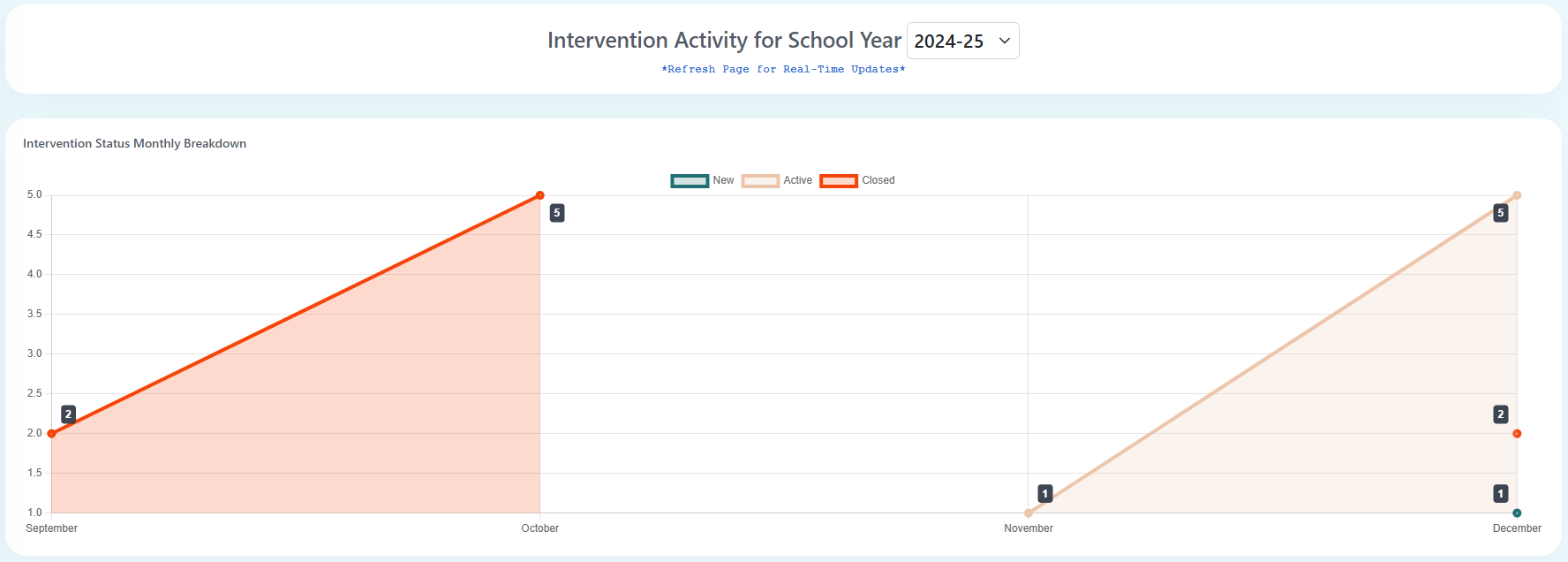Click the orange Closed point at December
Image resolution: width=1568 pixels, height=562 pixels.
(x=1517, y=433)
